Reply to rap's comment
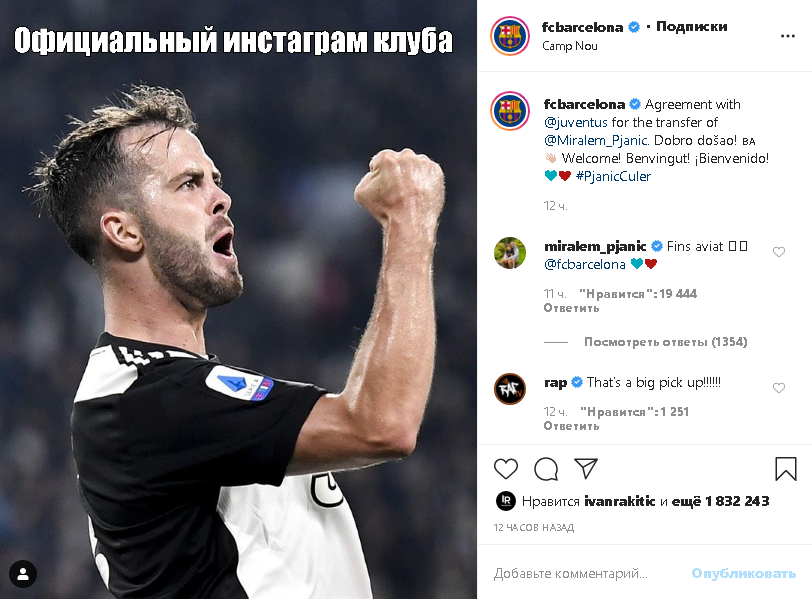The width and height of the screenshot is (812, 599). [571, 426]
